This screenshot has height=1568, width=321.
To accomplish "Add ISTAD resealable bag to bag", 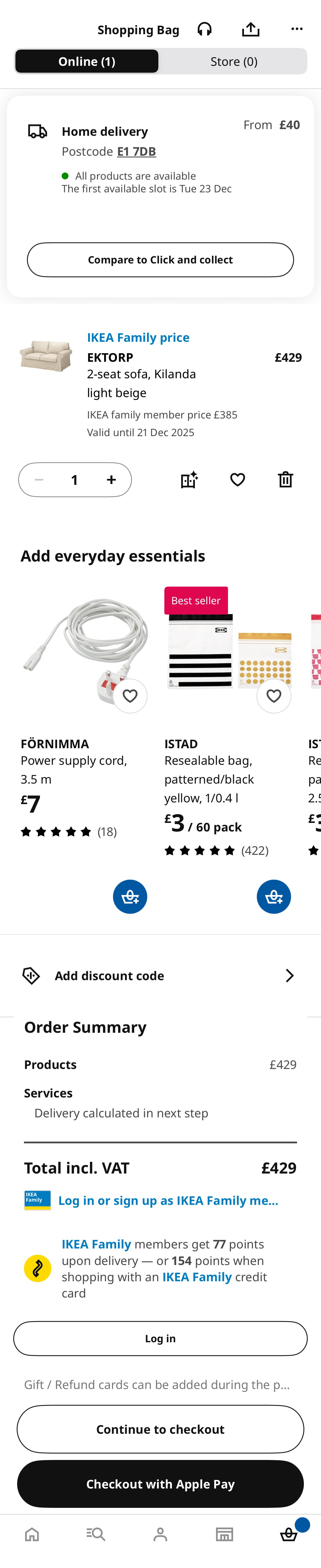I will 273,897.
